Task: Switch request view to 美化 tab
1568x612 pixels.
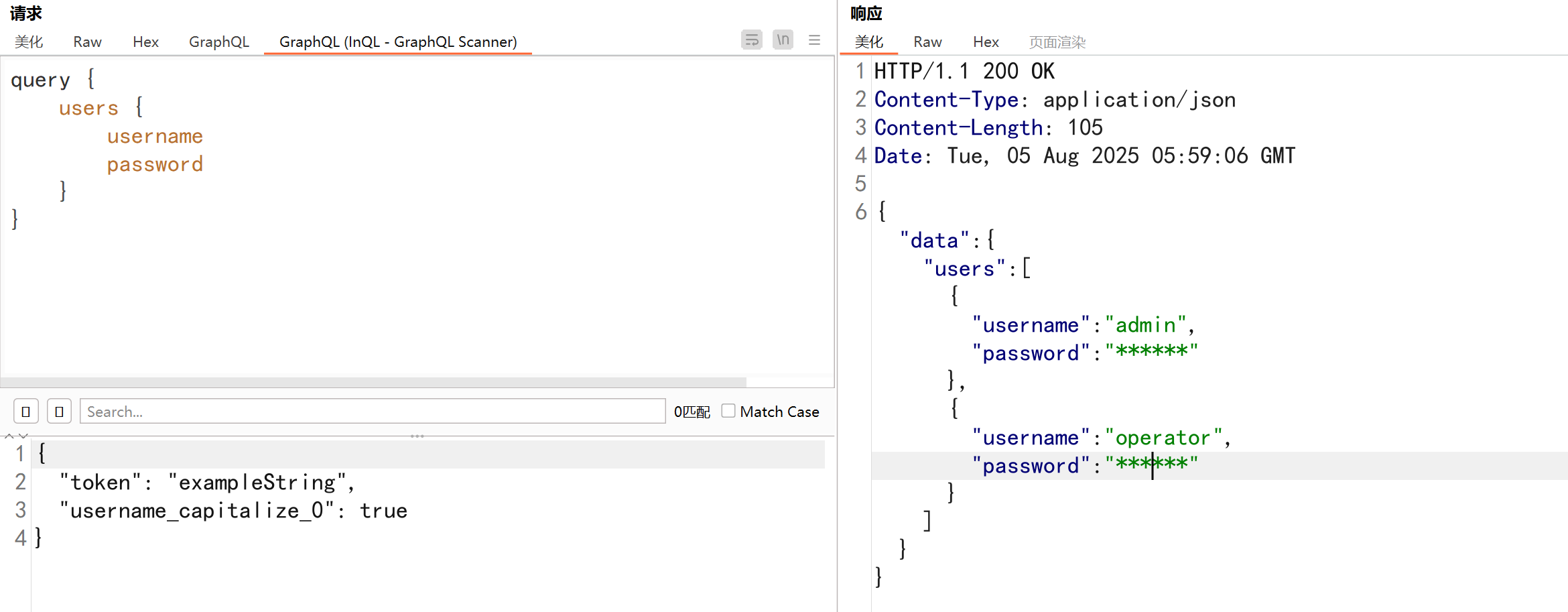Action: coord(29,42)
